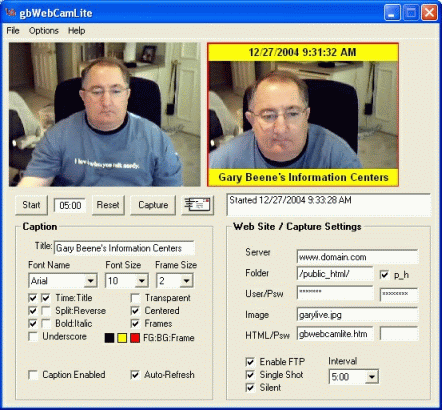Toggle the Split checkbox, first in Split:Reverse row
The width and height of the screenshot is (442, 410).
pos(33,311)
